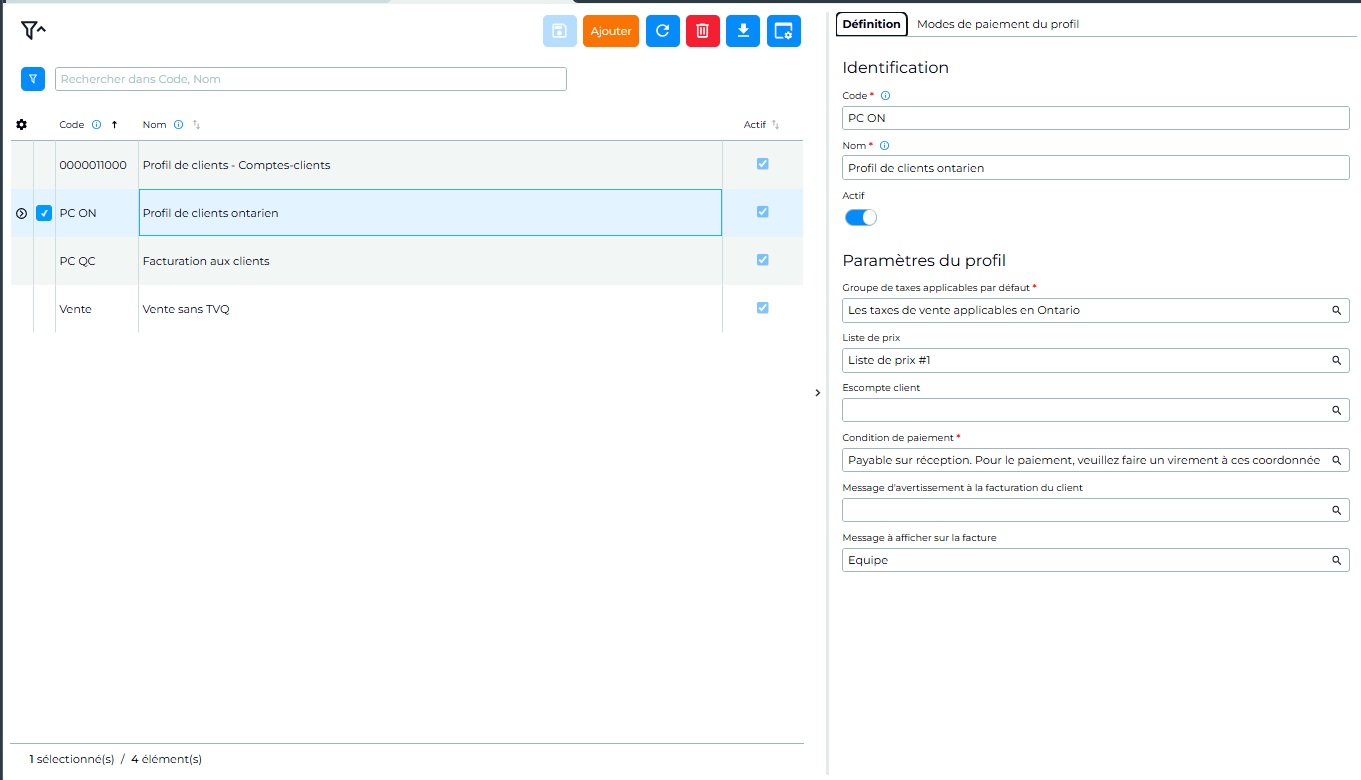Image resolution: width=1361 pixels, height=780 pixels.
Task: Open Condition de paiement lookup
Action: (1336, 460)
